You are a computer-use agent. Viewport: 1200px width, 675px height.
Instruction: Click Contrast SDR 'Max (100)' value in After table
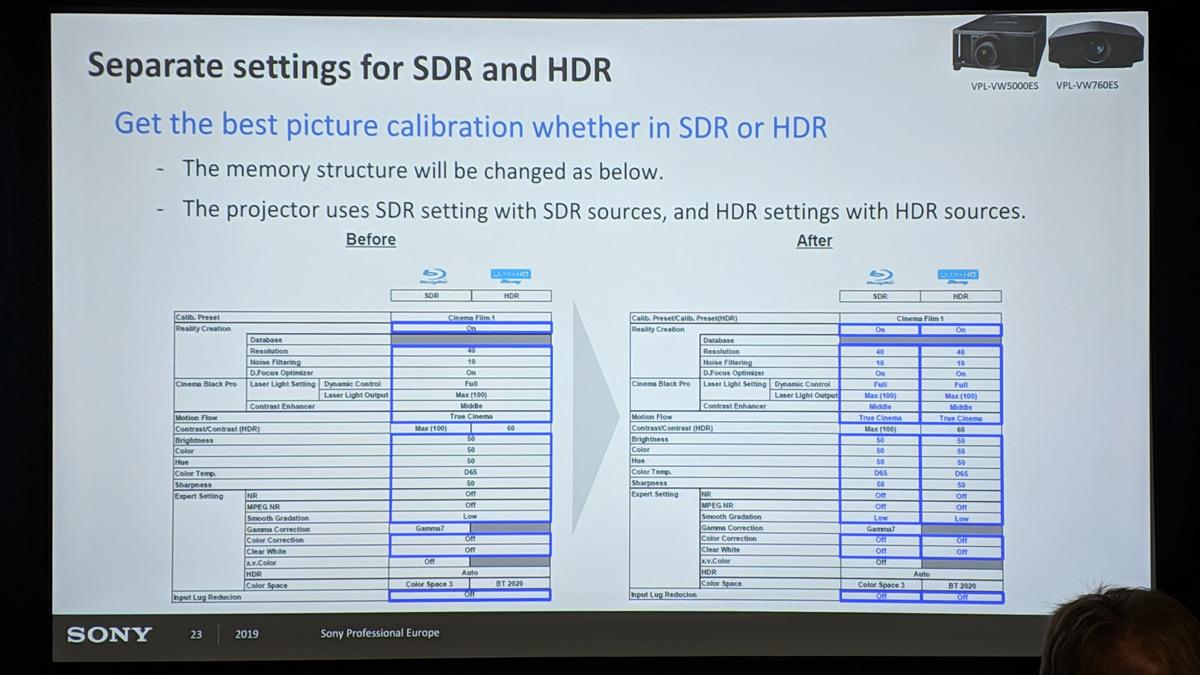(880, 429)
